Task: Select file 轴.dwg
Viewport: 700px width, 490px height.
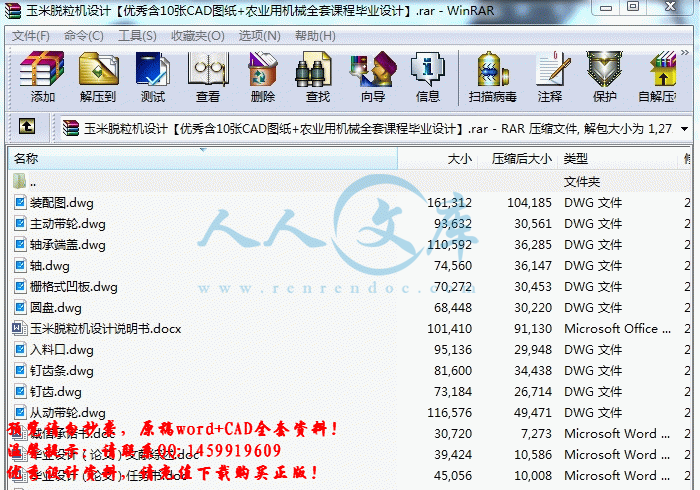Action: pos(350,266)
